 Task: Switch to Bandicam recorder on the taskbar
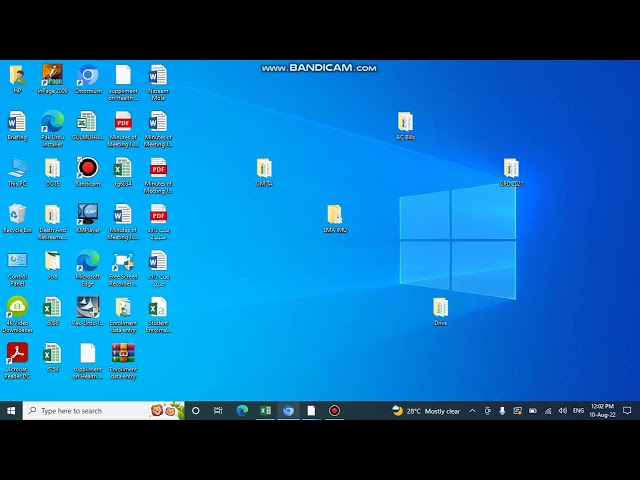pos(334,411)
